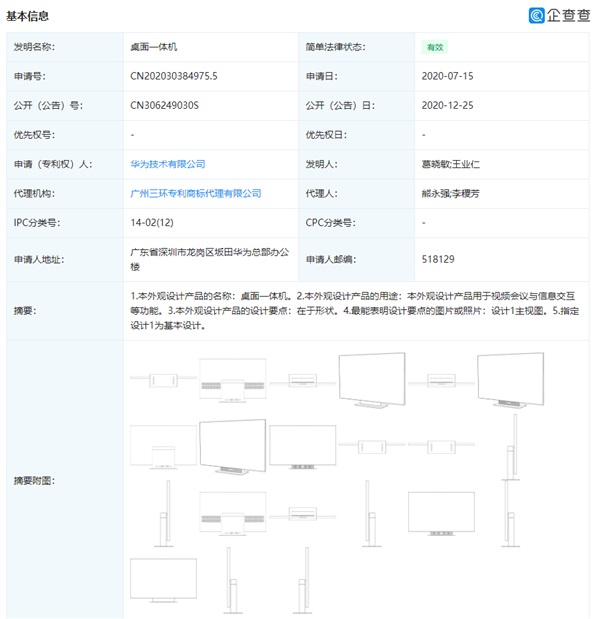Open 广州三环专利商标代理有限公司 agency link
The height and width of the screenshot is (619, 600).
195,193
